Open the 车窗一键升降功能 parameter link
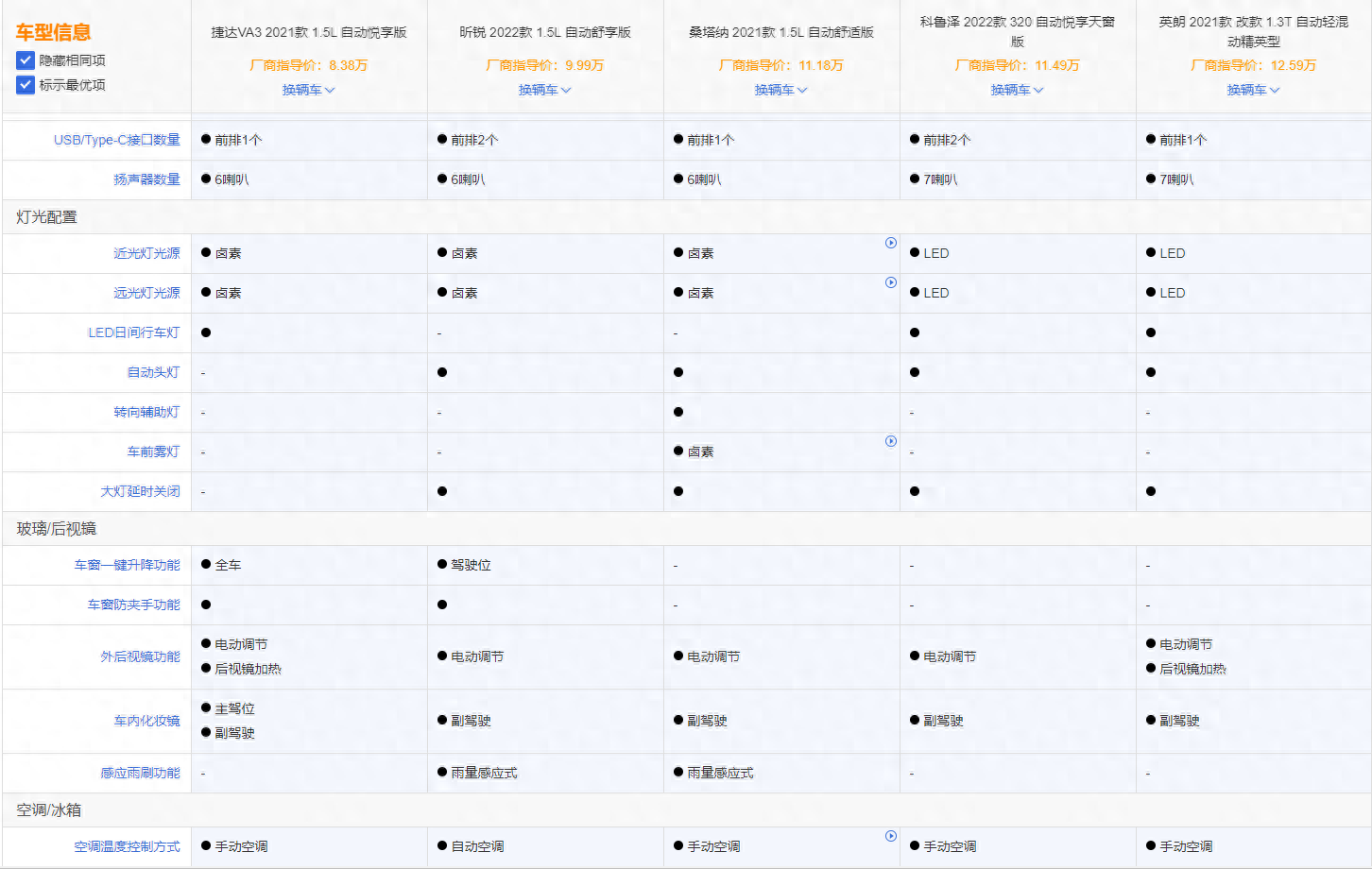The image size is (1372, 869). point(127,565)
